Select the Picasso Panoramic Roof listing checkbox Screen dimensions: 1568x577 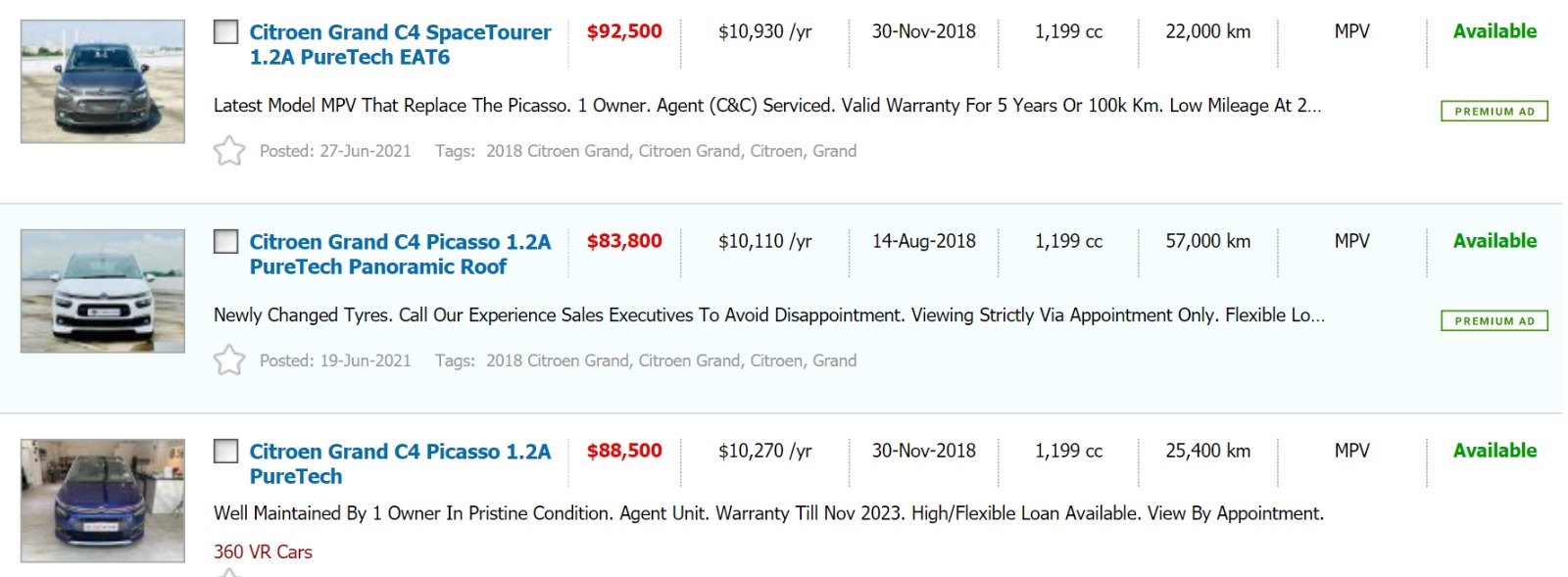click(226, 241)
